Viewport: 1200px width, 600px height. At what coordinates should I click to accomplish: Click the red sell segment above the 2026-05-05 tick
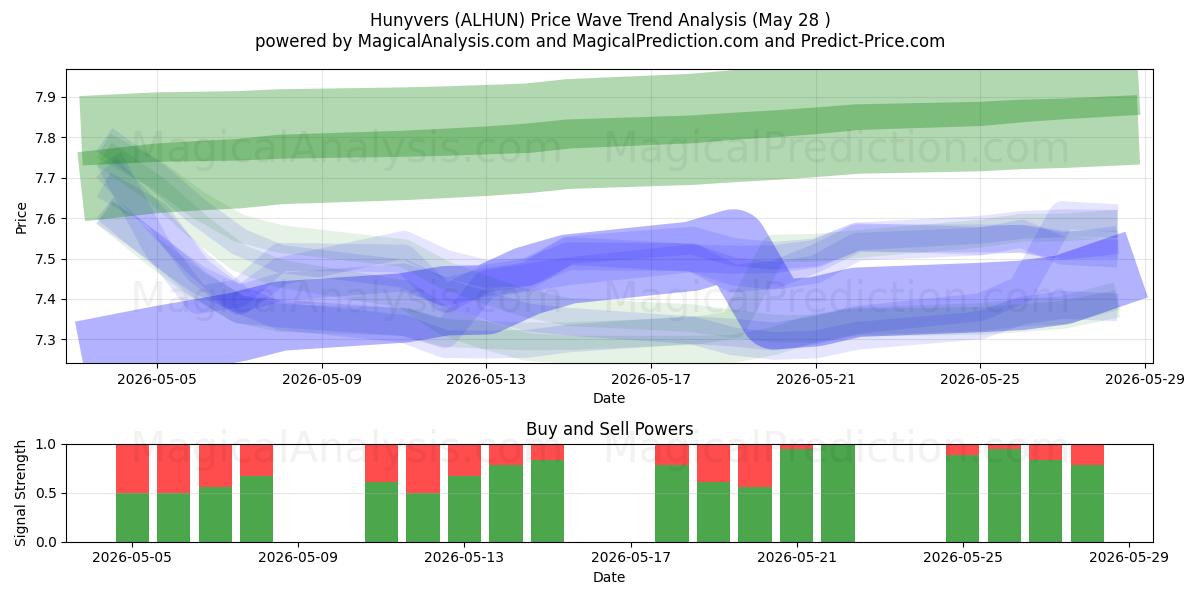(x=133, y=468)
